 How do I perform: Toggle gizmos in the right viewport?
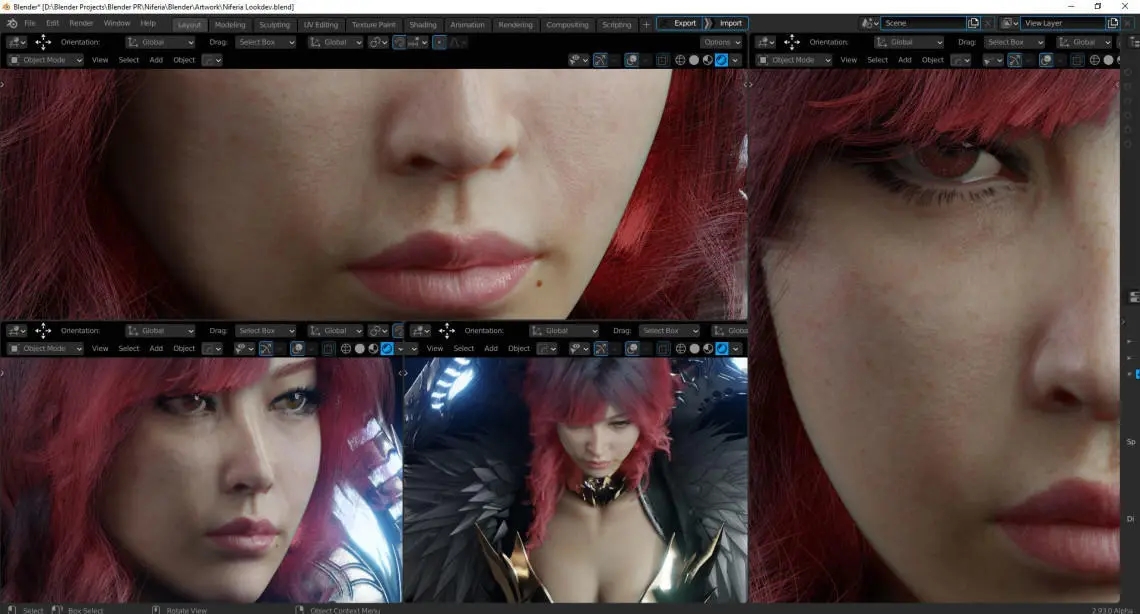pos(1014,60)
